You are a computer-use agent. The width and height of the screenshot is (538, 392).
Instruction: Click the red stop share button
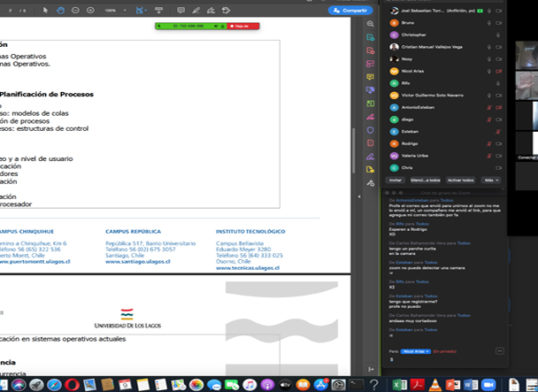(x=243, y=26)
